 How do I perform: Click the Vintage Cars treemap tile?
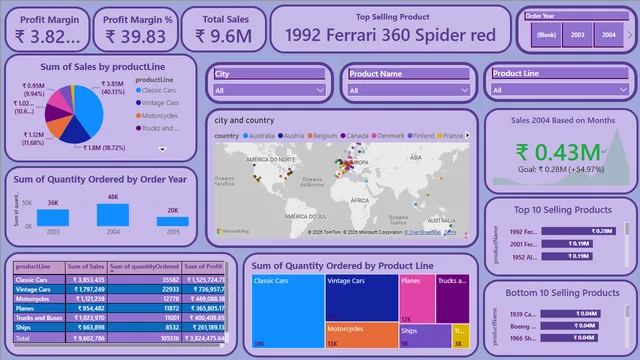pyautogui.click(x=362, y=298)
